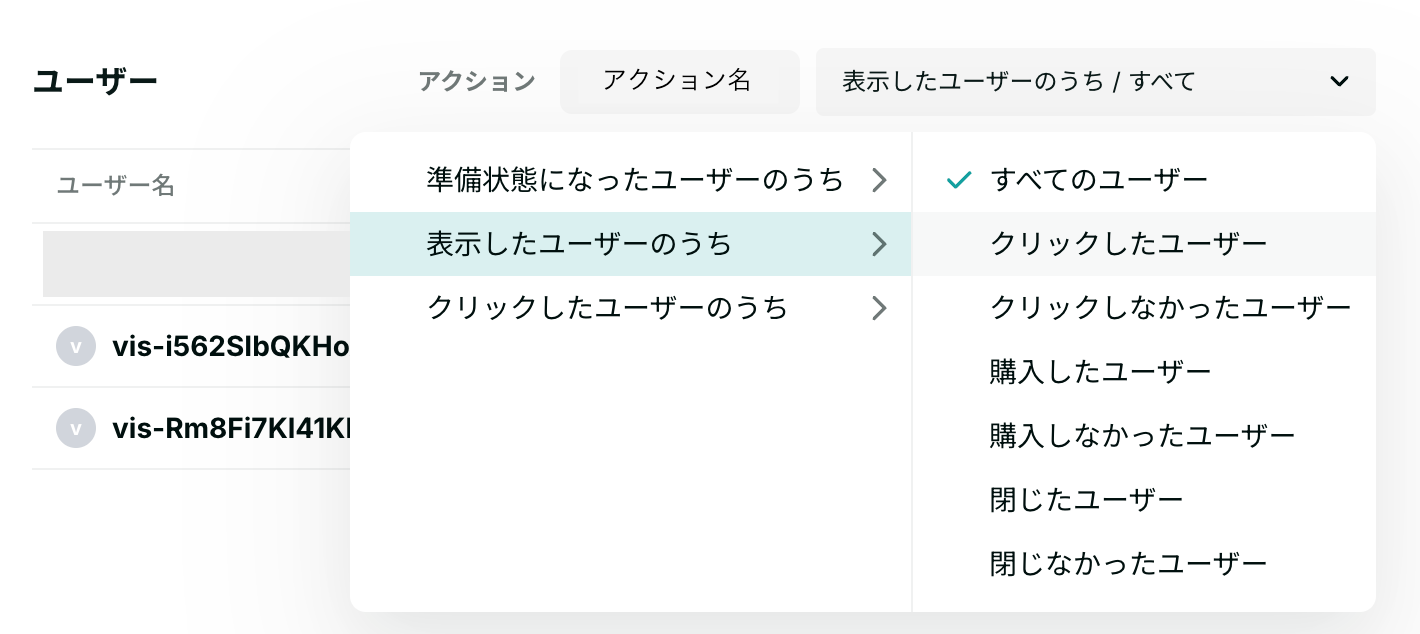Click the chevron arrow on クリックしたユーザーのうち row
1420x634 pixels.
coord(879,308)
